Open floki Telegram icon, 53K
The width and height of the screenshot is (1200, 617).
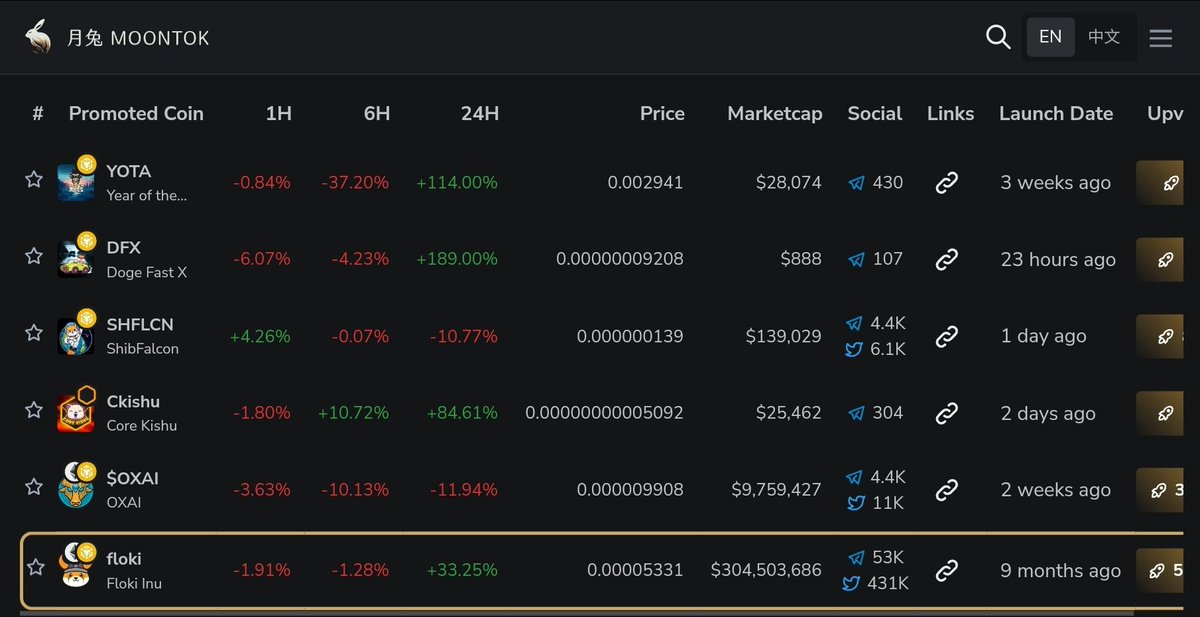[855, 558]
